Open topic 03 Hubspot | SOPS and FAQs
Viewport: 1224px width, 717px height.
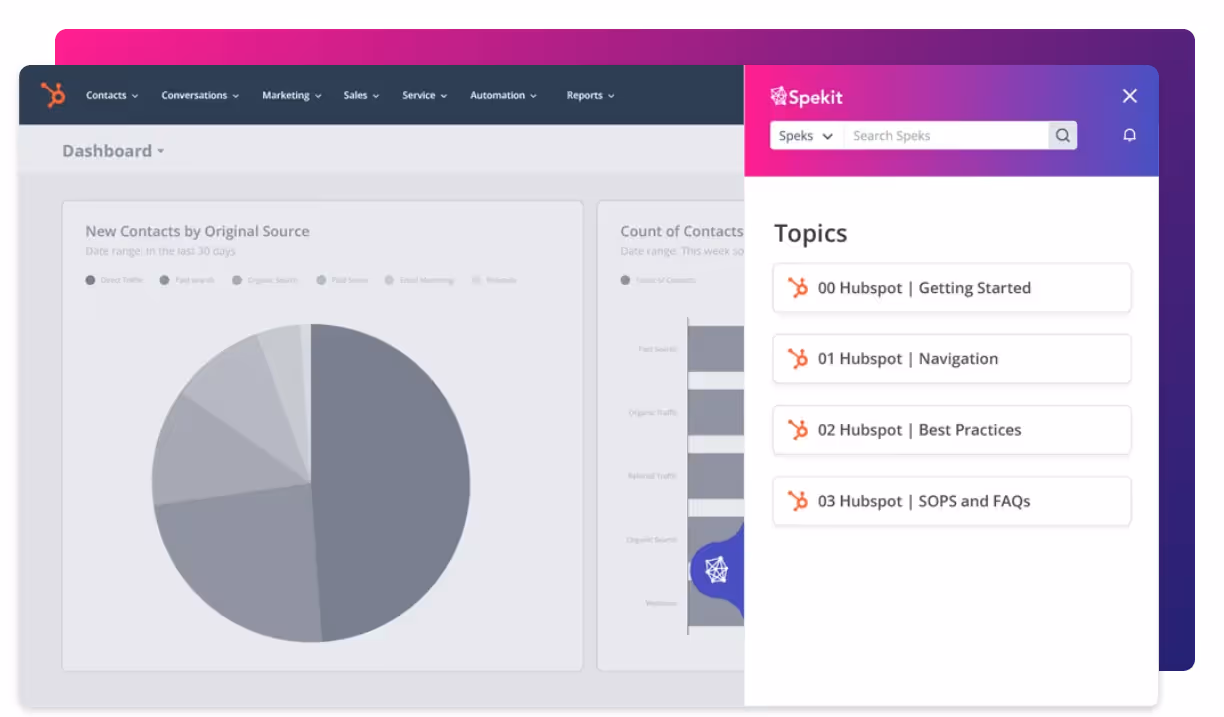pos(952,501)
